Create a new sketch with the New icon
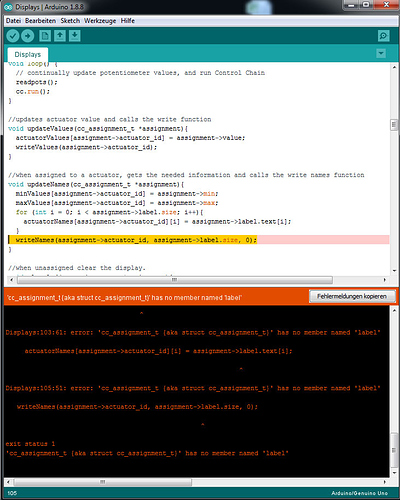The image size is (400, 500). pyautogui.click(x=45, y=36)
